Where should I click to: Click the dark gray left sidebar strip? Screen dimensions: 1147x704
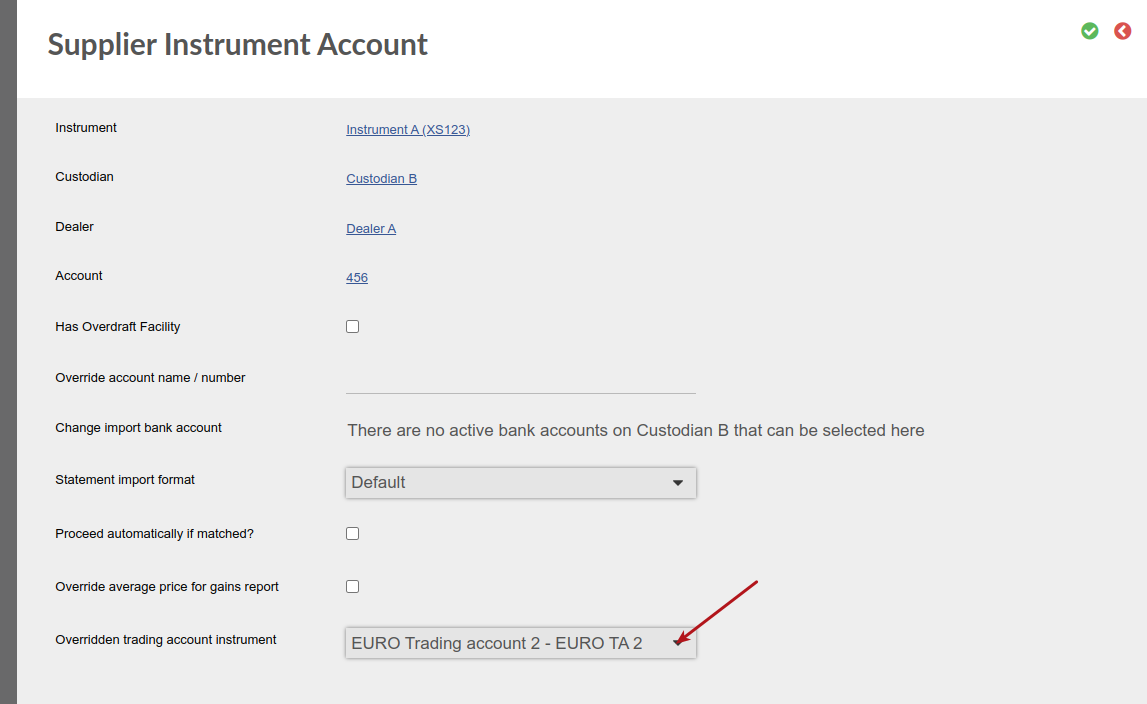8,352
